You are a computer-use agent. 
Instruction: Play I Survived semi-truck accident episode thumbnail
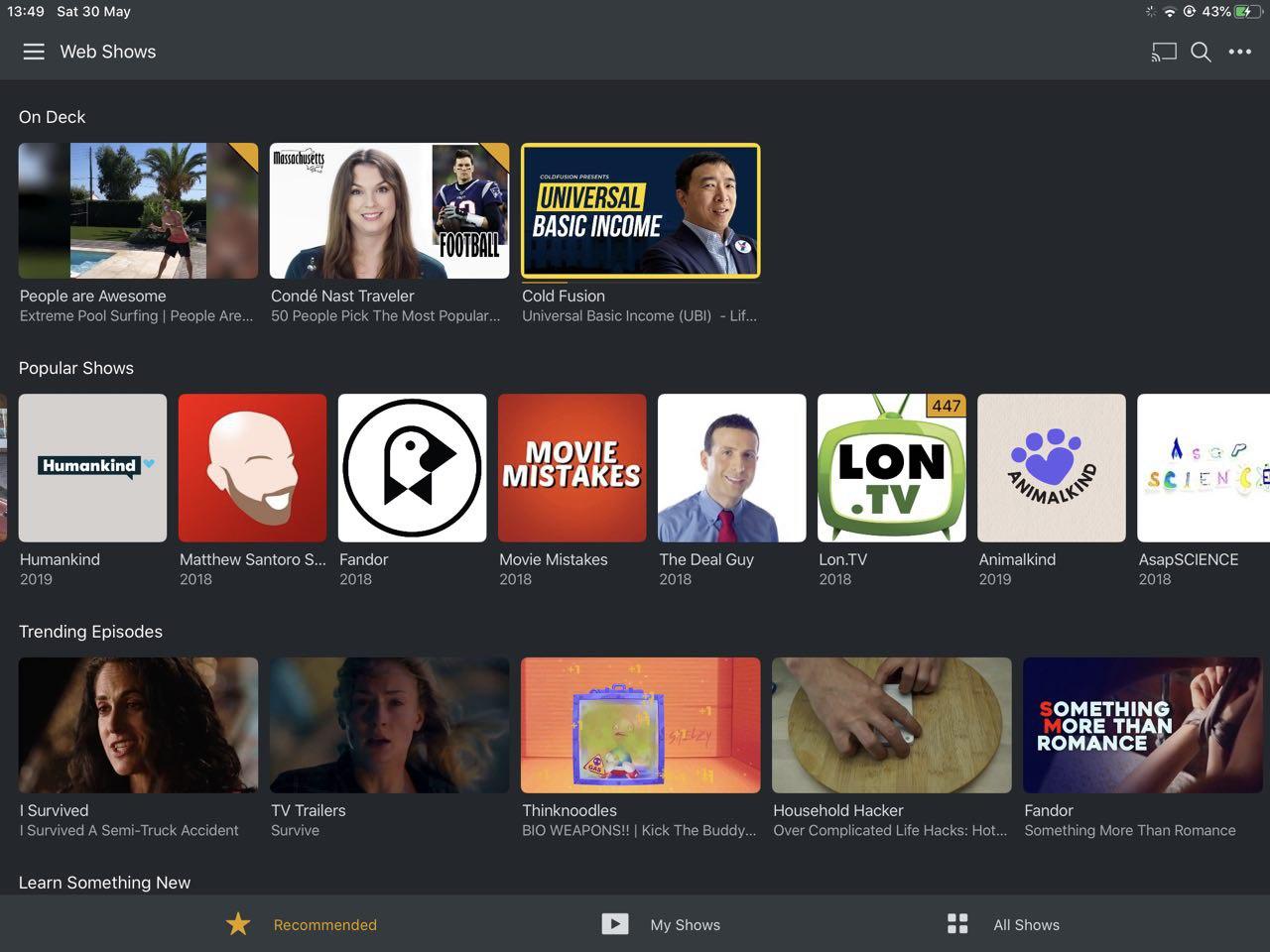point(138,725)
